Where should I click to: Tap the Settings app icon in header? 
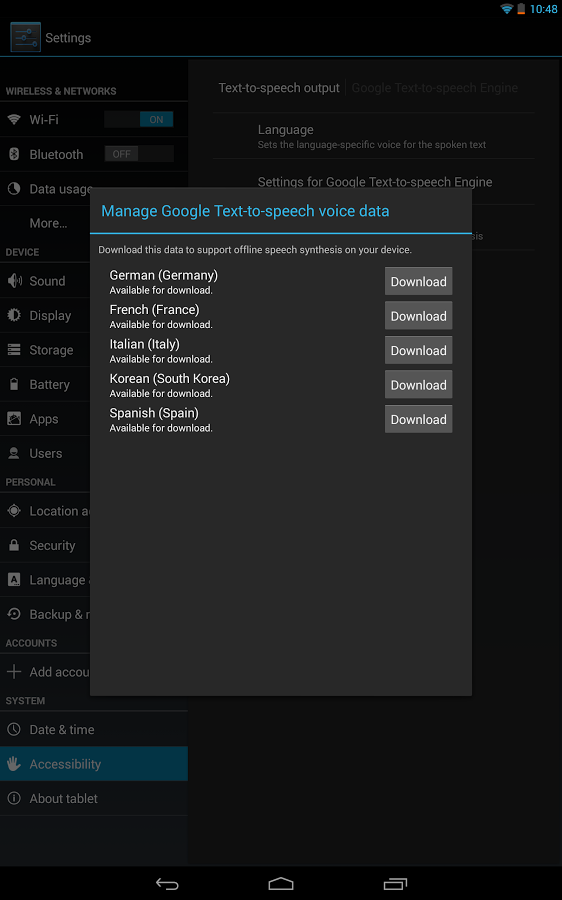[25, 37]
